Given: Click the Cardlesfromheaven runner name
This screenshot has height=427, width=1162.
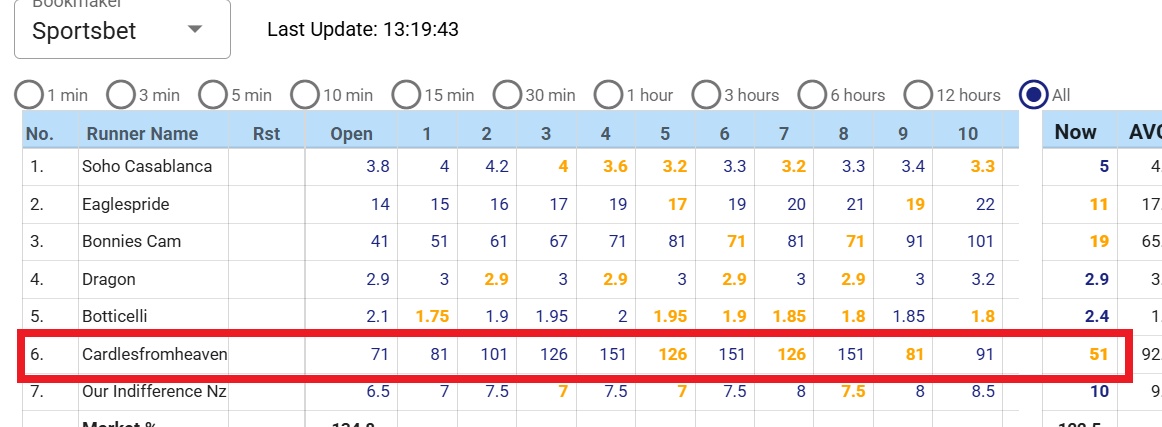Looking at the screenshot, I should (154, 354).
